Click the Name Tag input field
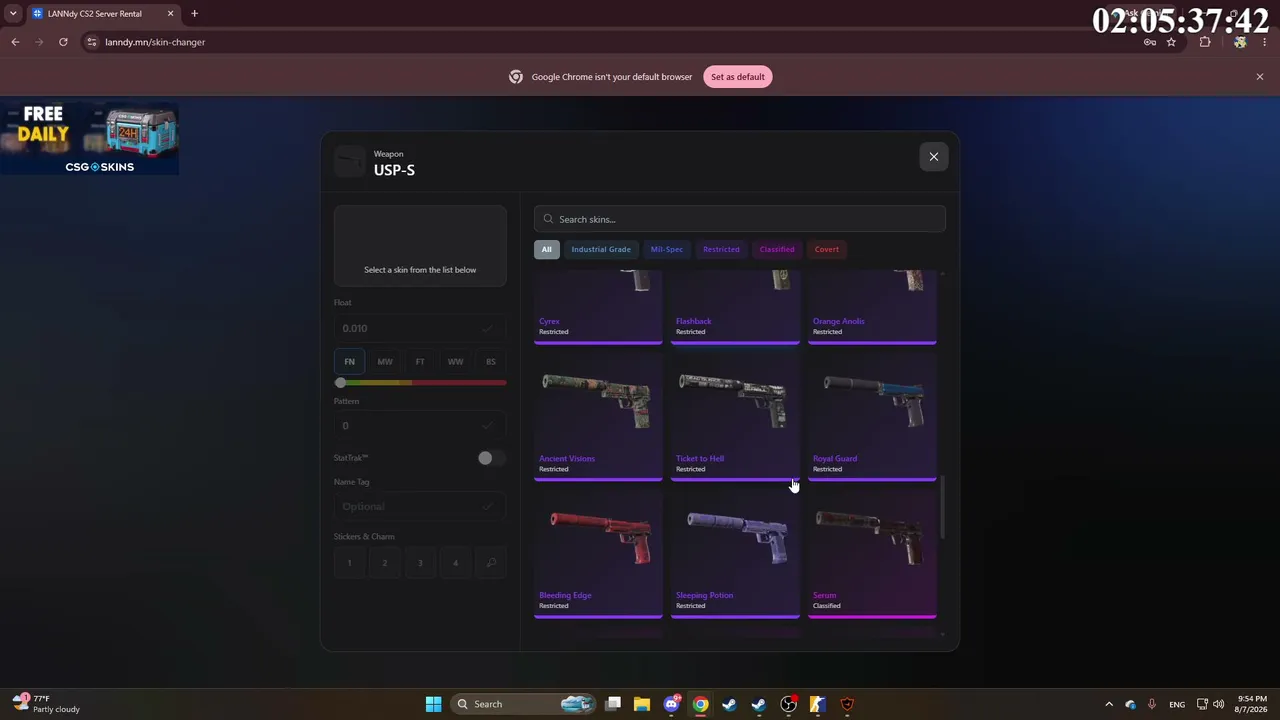Viewport: 1280px width, 720px height. 420,507
